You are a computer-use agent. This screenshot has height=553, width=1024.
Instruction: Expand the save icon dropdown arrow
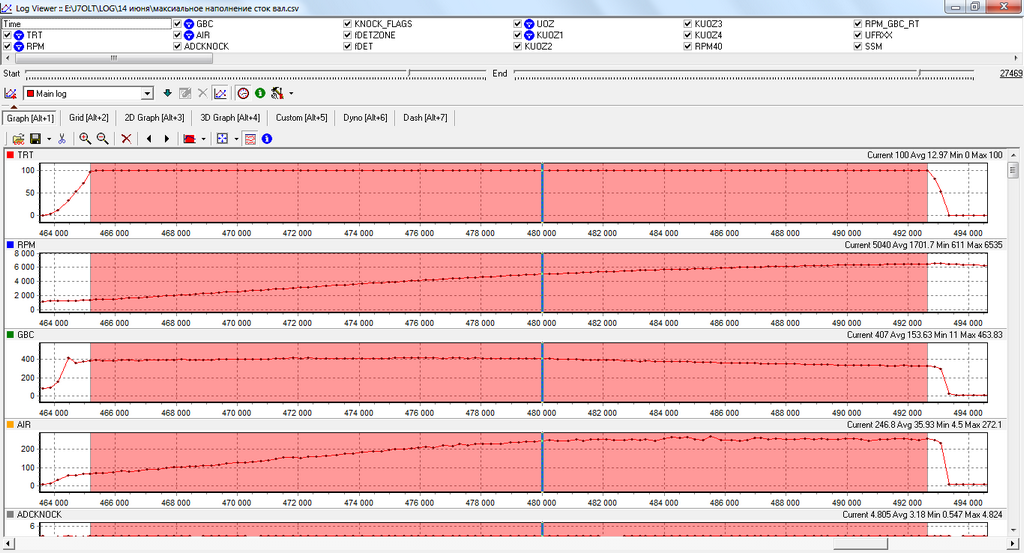48,139
